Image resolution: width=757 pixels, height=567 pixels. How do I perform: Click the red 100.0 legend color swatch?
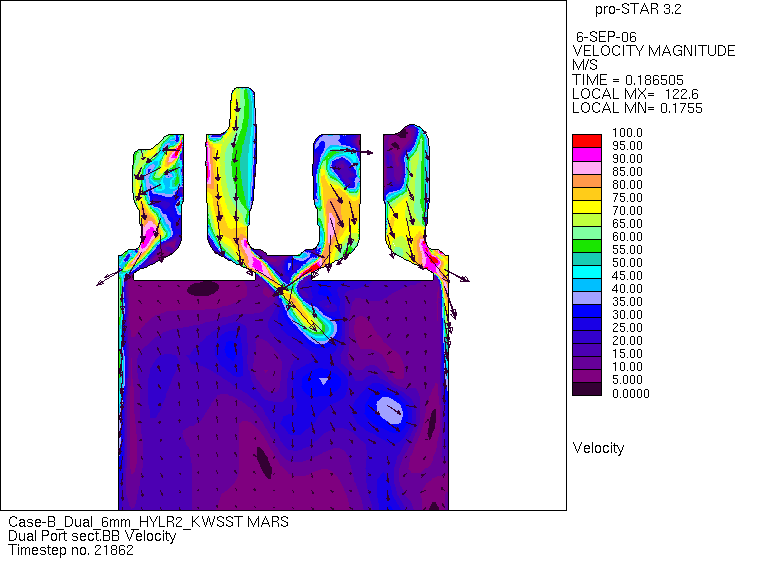[x=587, y=141]
